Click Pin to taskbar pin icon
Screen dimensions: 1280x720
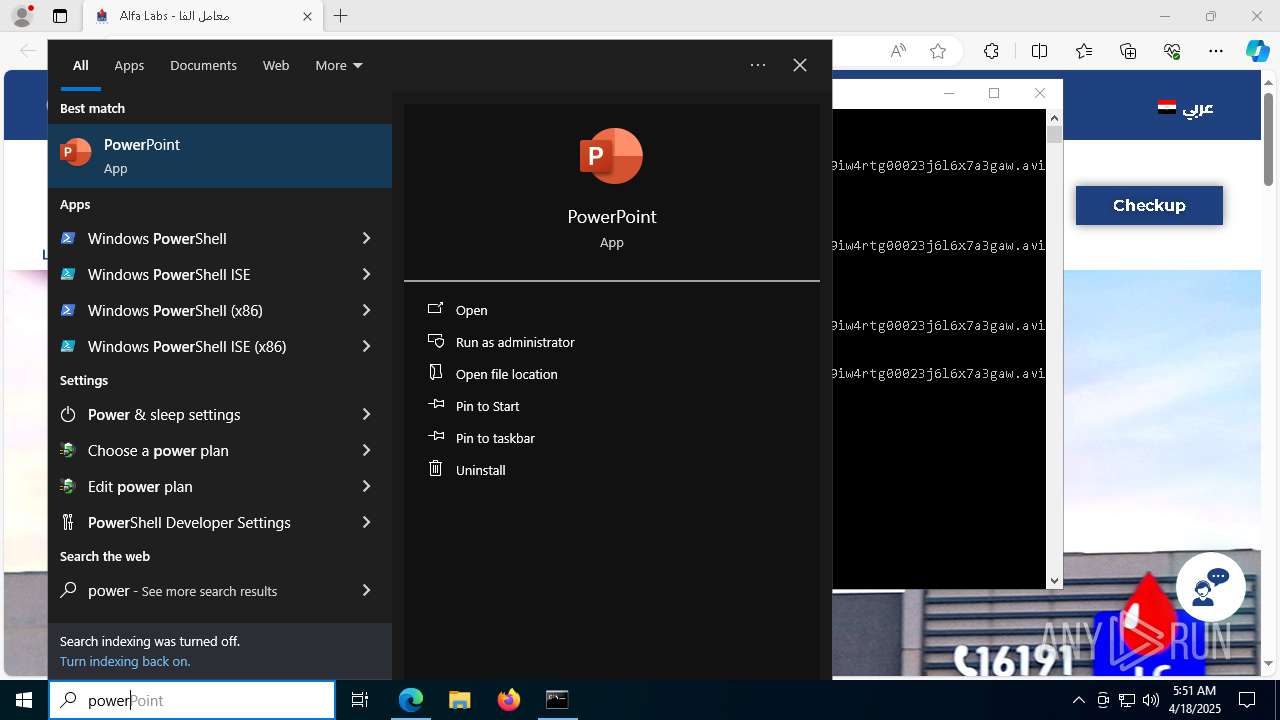click(x=435, y=437)
